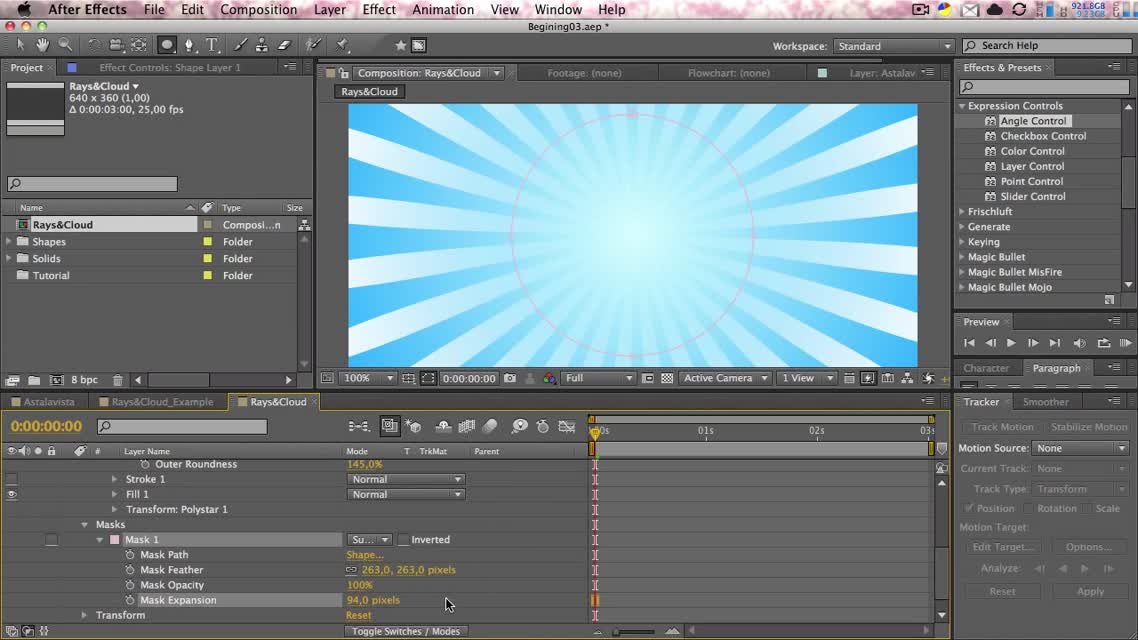Click the Search Help field
The image size is (1138, 640).
click(1047, 45)
